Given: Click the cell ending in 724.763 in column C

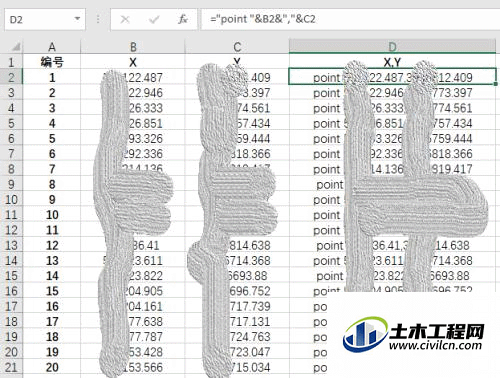Looking at the screenshot, I should (x=237, y=337).
